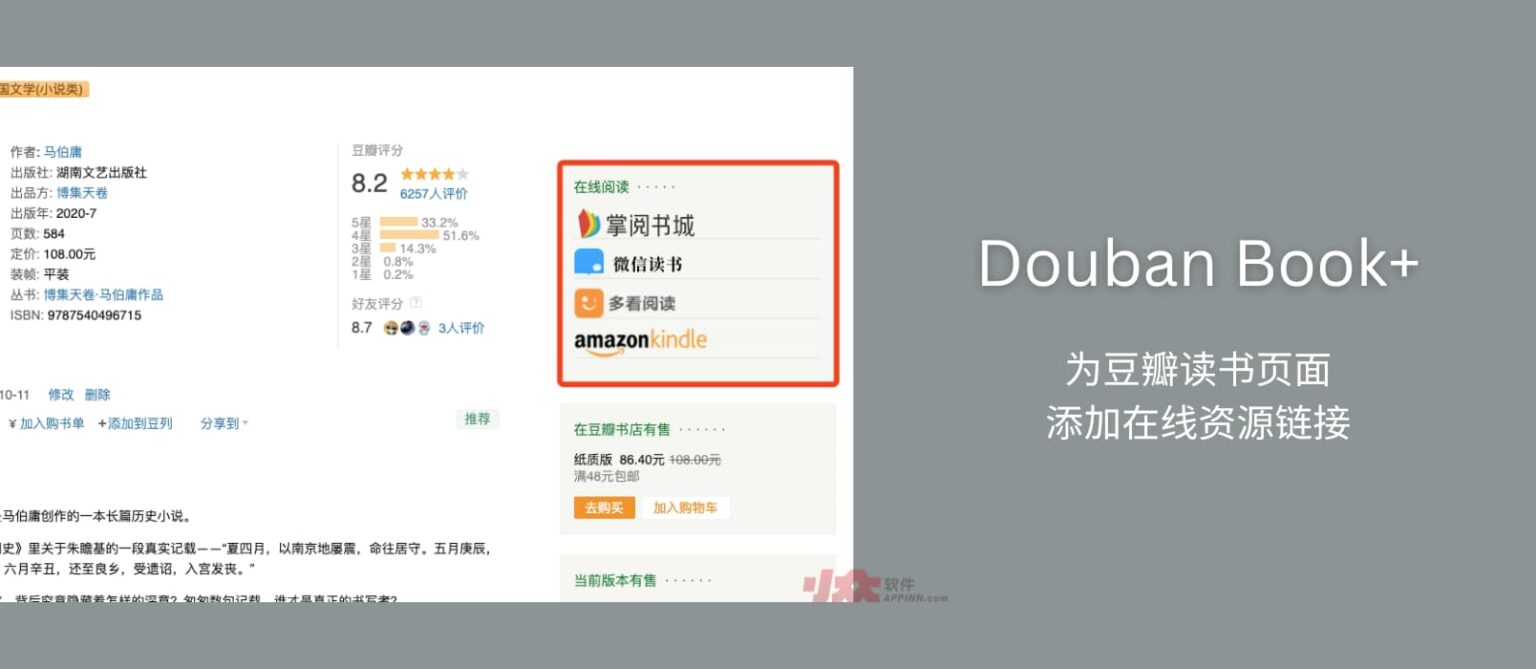
Task: Click the gray fifth star in the rating
Action: (464, 175)
